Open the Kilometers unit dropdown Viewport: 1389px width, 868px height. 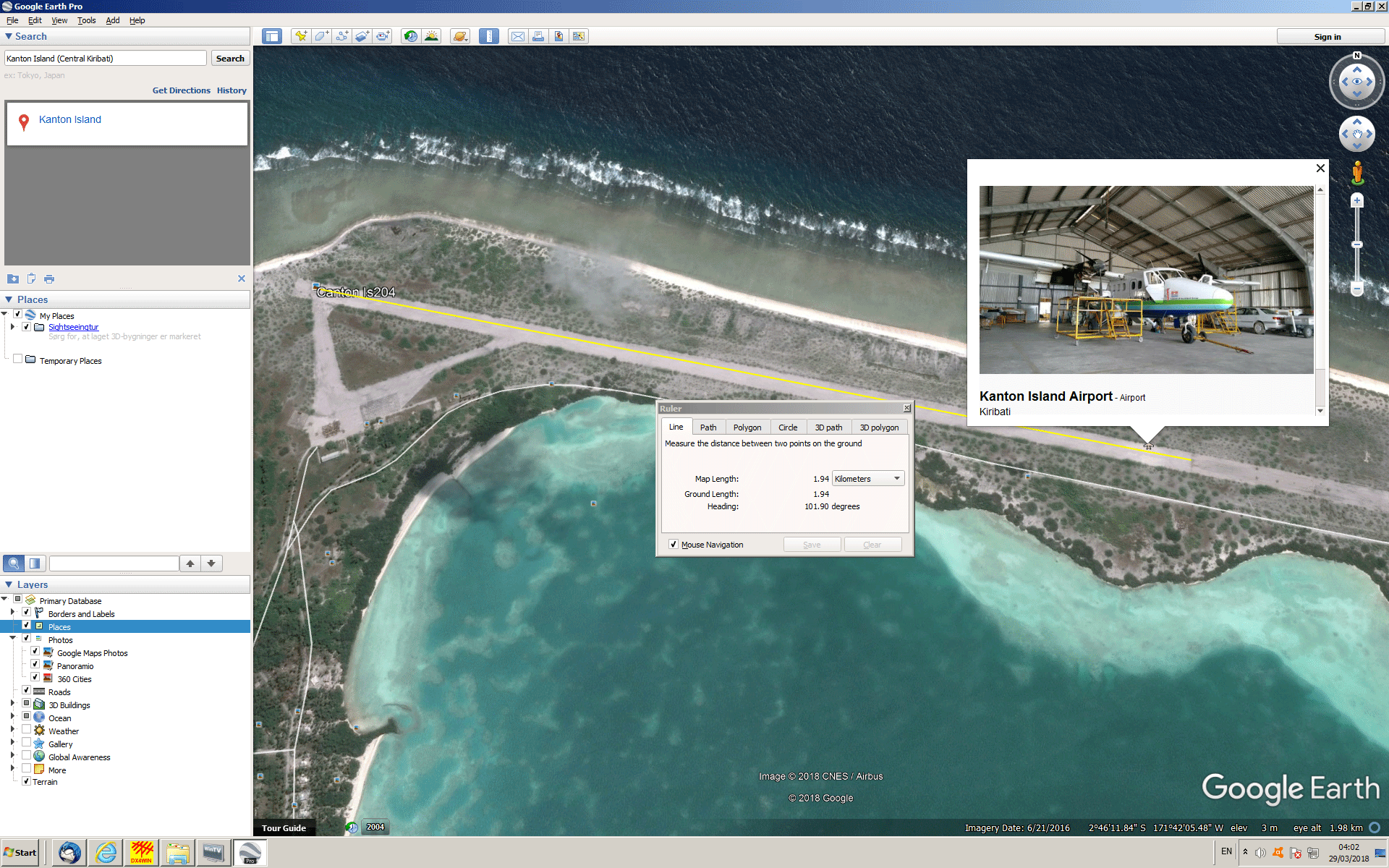pos(867,479)
